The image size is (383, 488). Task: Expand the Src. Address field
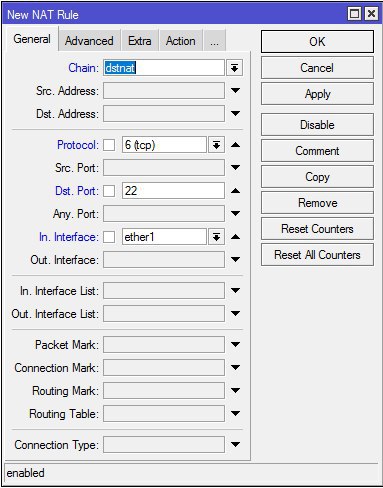pyautogui.click(x=235, y=90)
